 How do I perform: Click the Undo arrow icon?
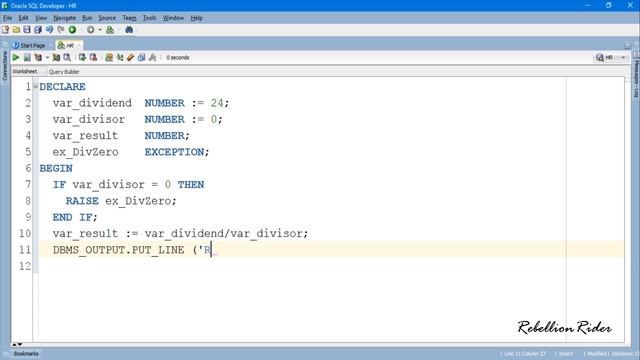coord(49,29)
